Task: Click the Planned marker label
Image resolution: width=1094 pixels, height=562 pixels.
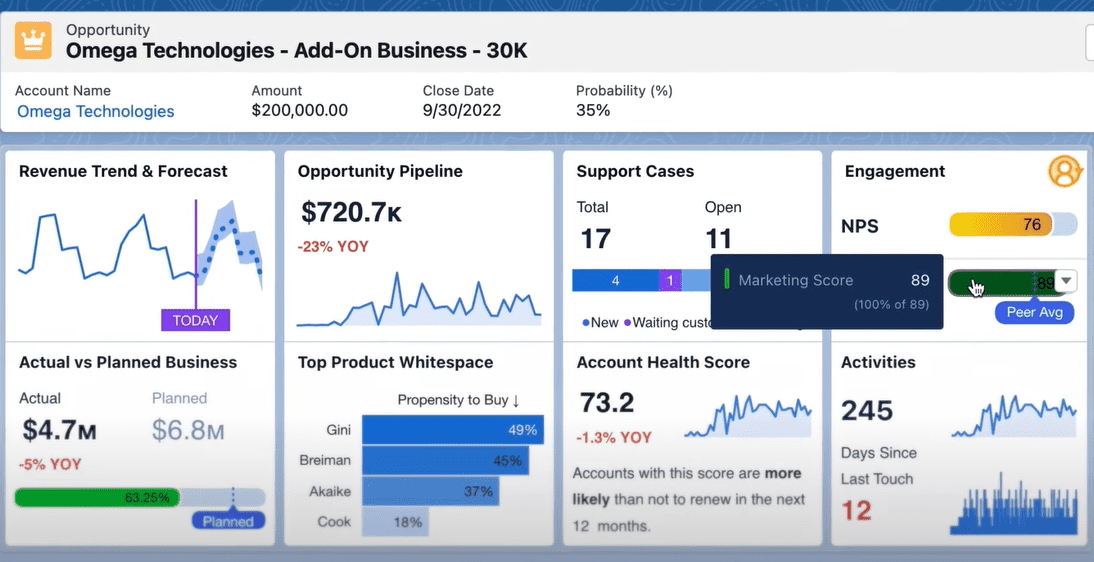Action: (x=228, y=521)
